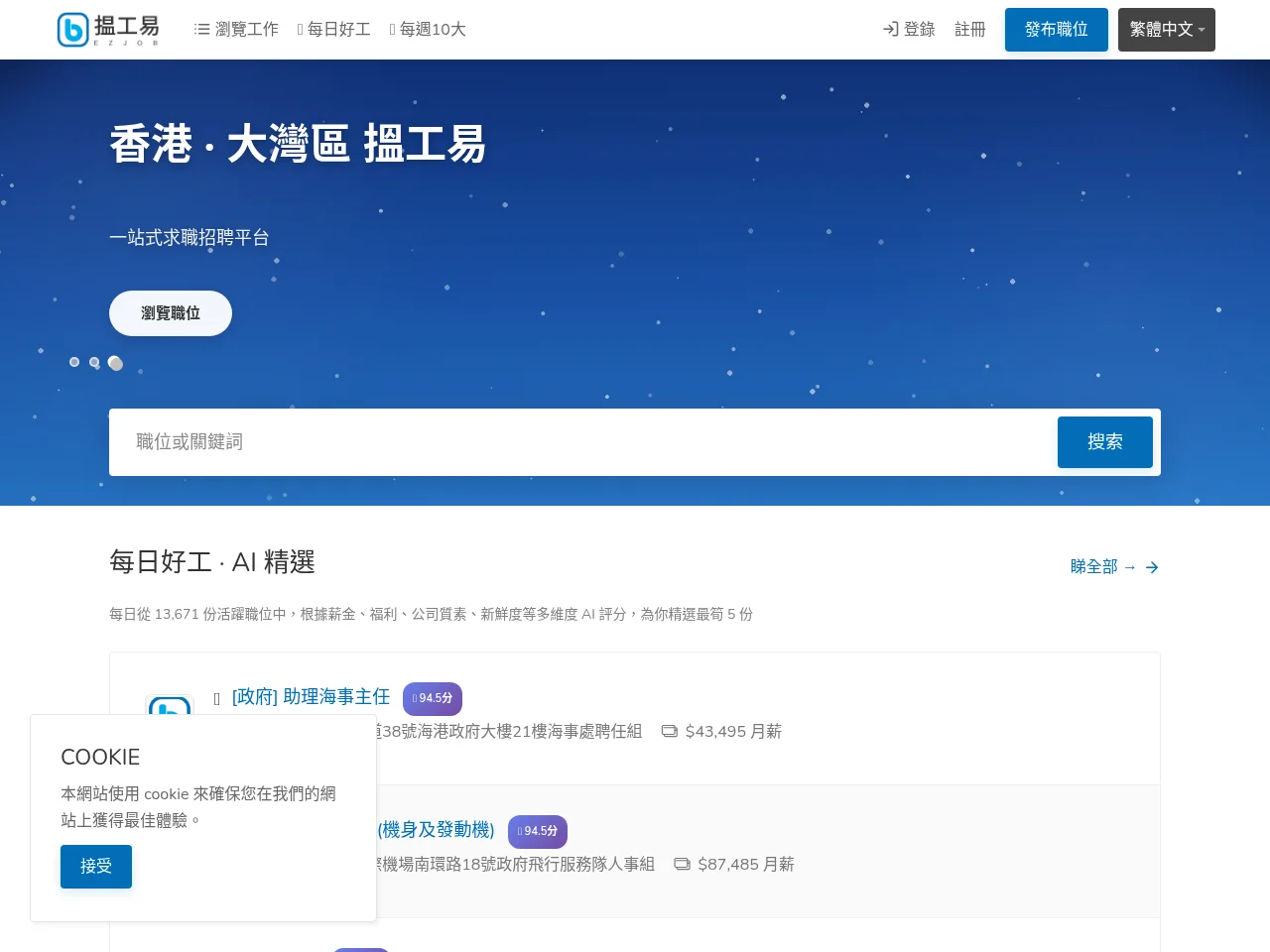Click the 瀏覽職位 banner button
Viewport: 1270px width, 952px height.
click(171, 313)
